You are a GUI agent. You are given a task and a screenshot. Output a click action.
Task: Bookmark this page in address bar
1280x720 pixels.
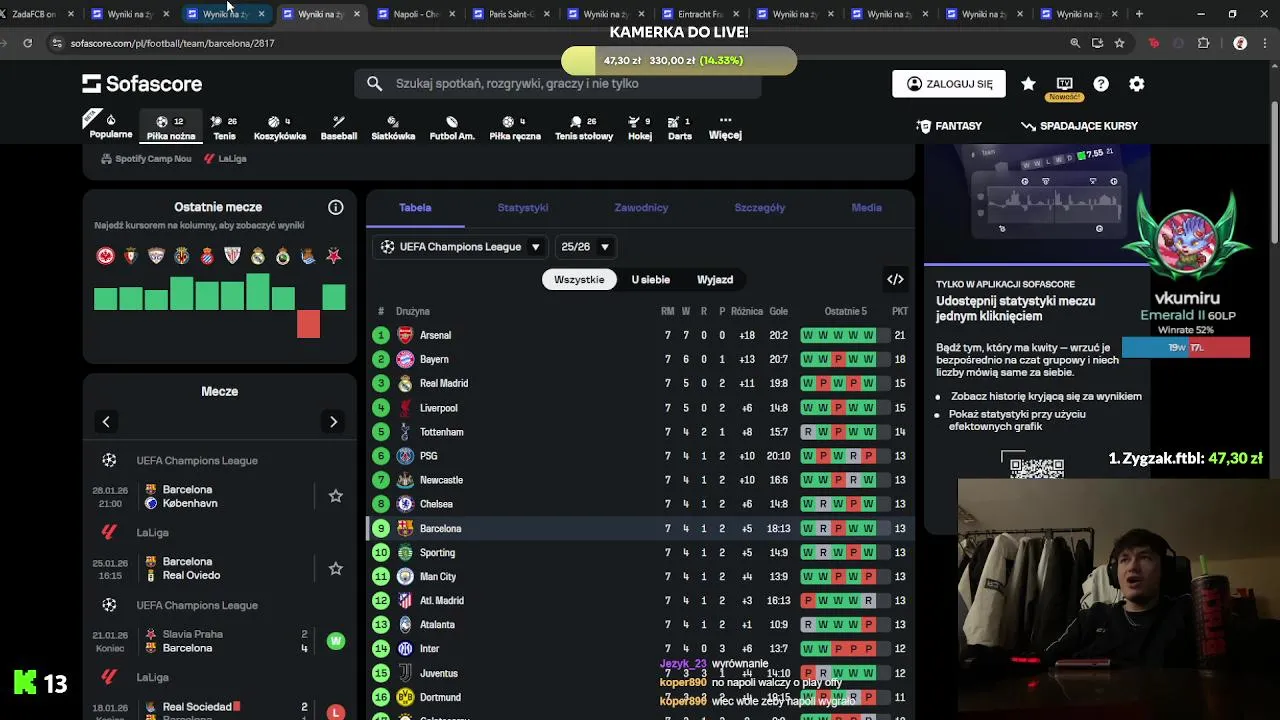(1119, 43)
